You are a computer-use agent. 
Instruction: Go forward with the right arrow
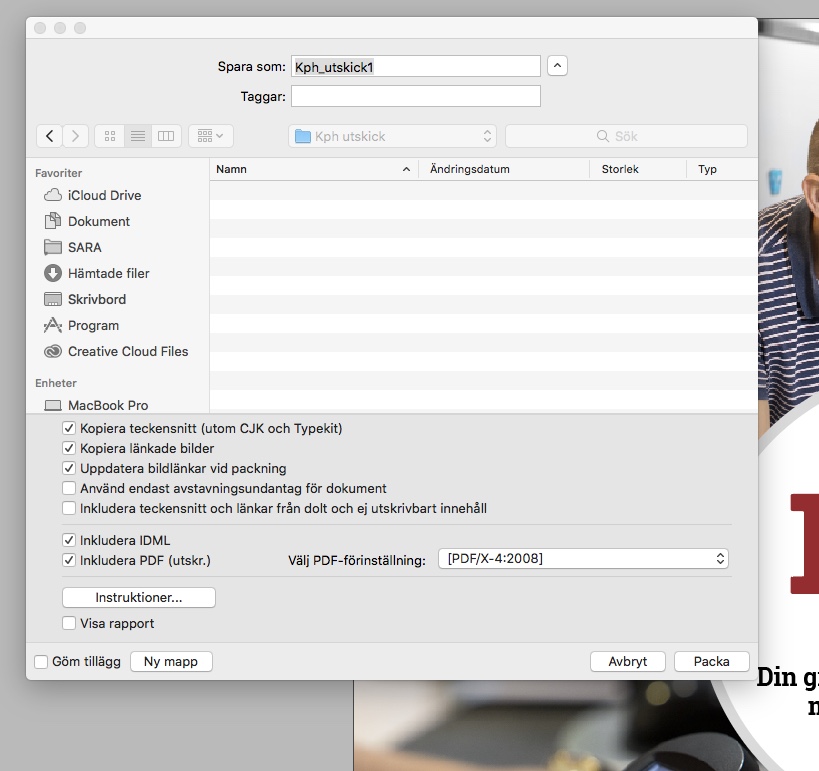tap(76, 136)
